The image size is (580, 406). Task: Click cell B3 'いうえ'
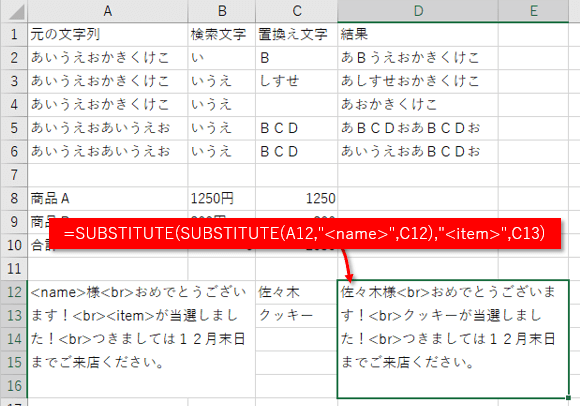click(x=222, y=81)
